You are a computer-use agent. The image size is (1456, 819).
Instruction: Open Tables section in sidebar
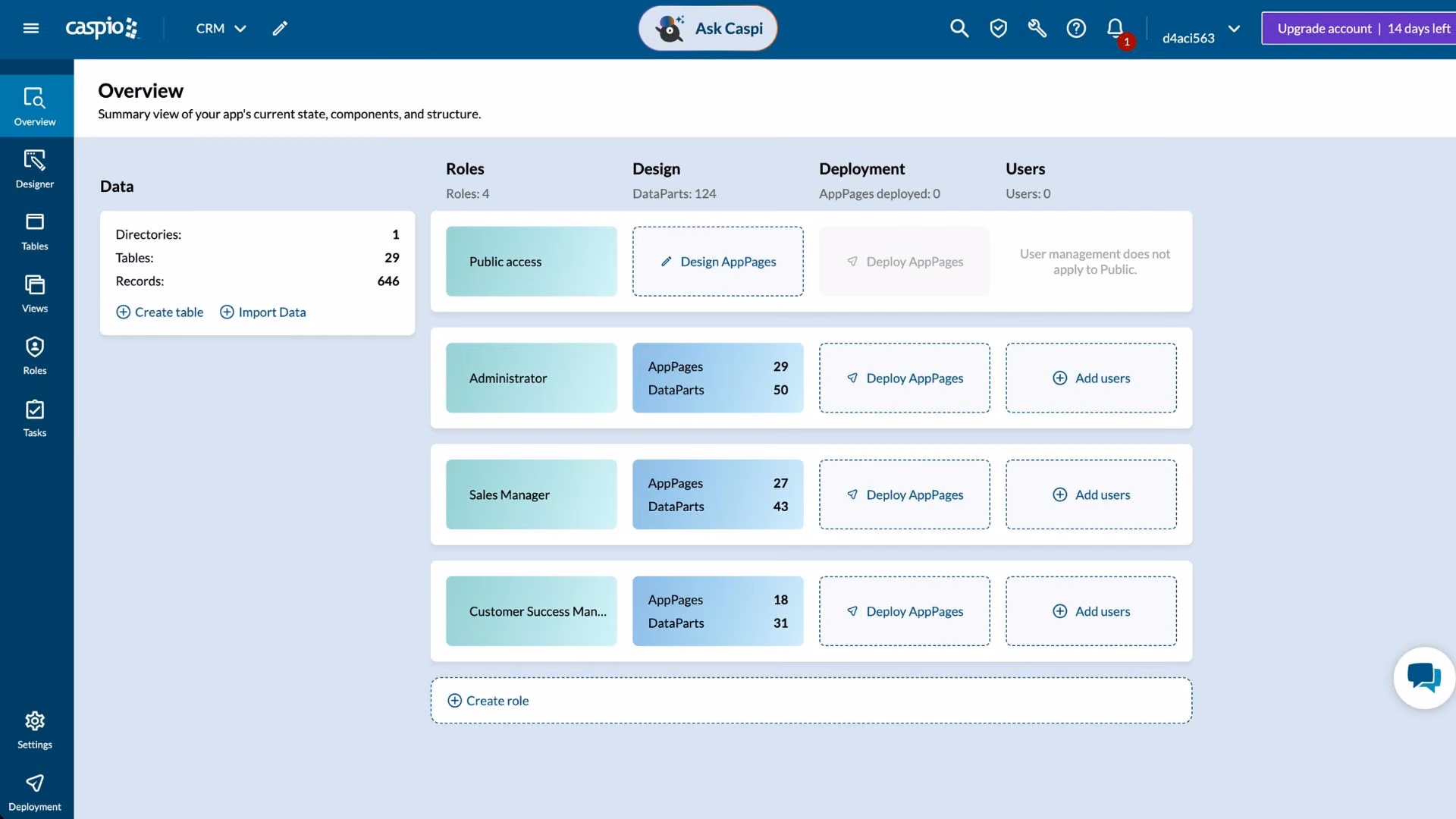35,231
